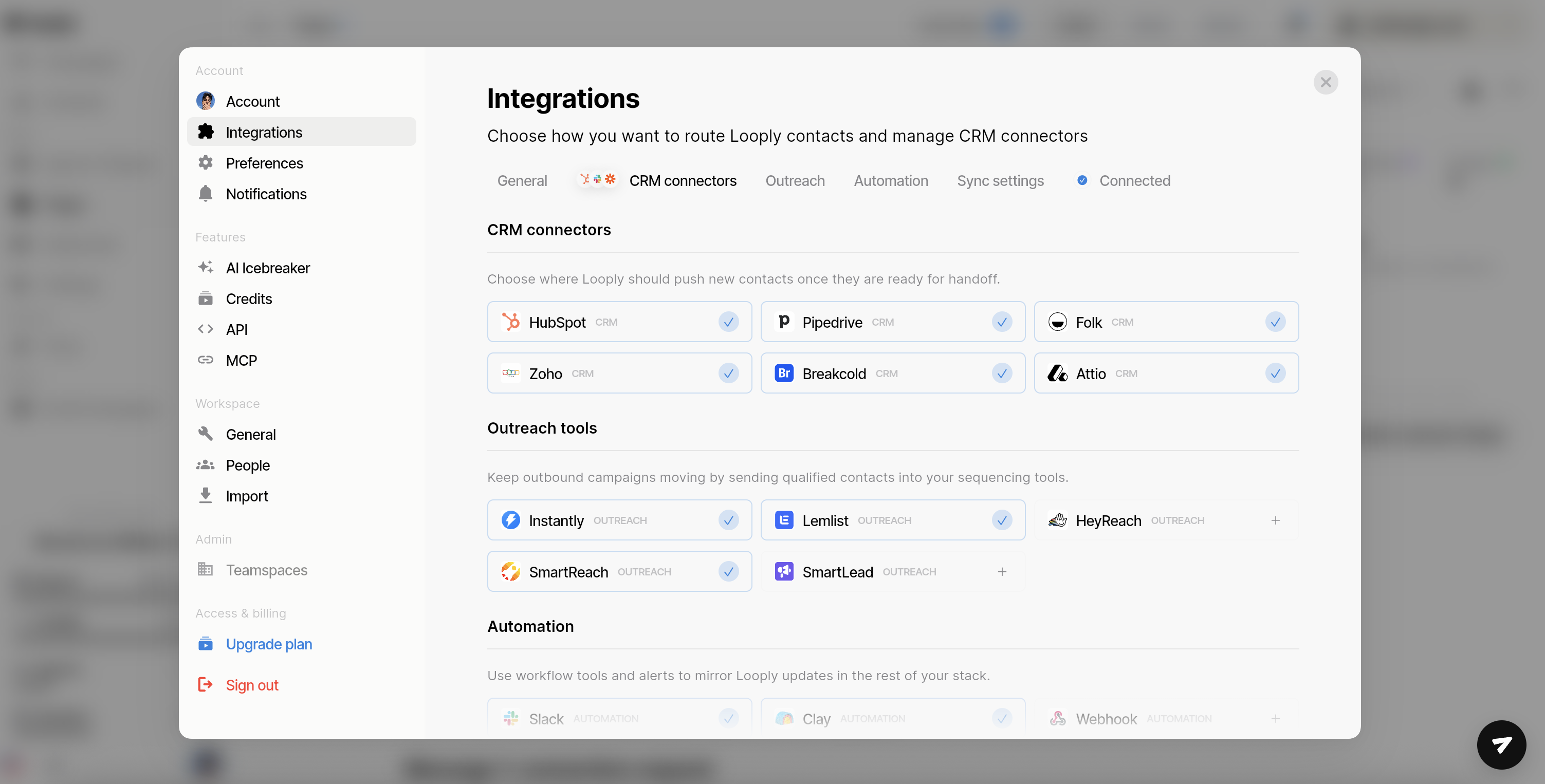Toggle the Breakcold connection checkmark
The width and height of the screenshot is (1545, 784).
point(1002,373)
